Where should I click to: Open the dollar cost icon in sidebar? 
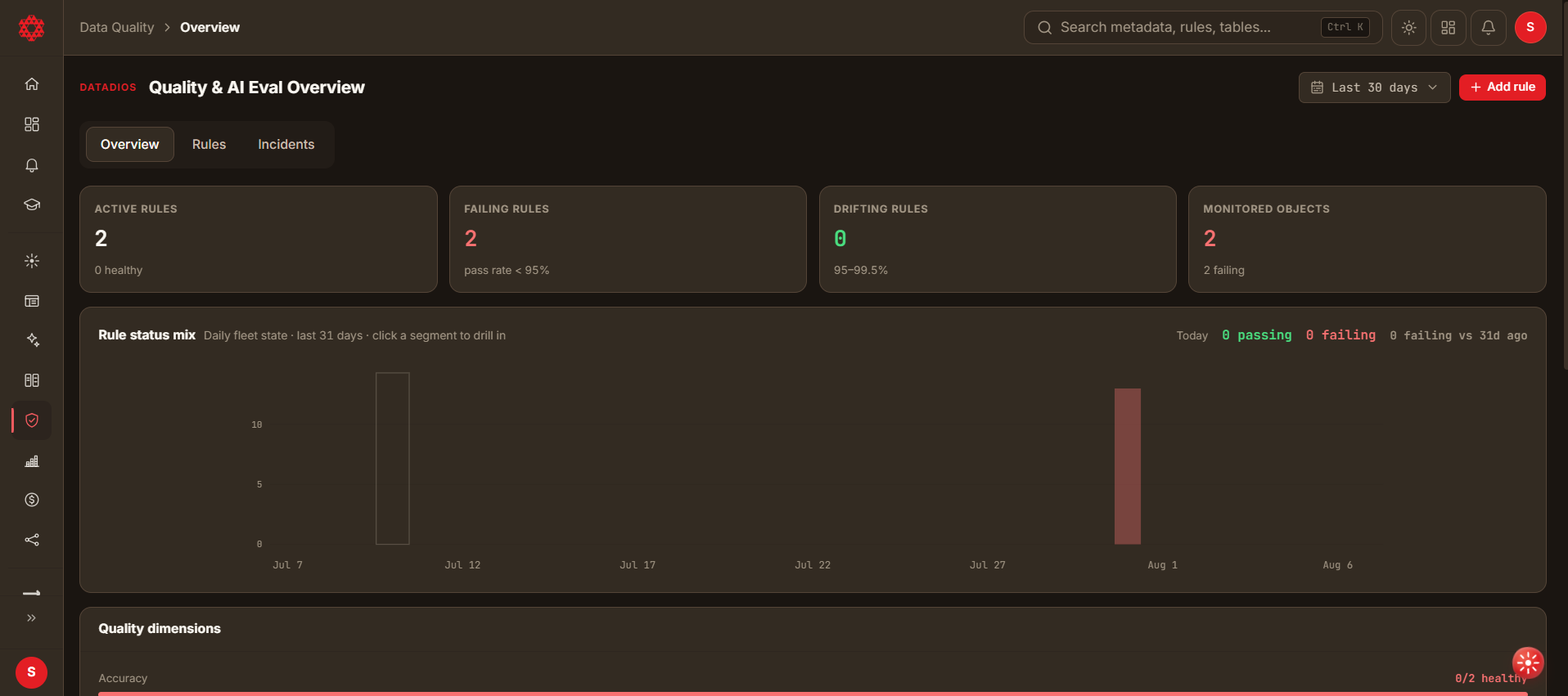[32, 500]
